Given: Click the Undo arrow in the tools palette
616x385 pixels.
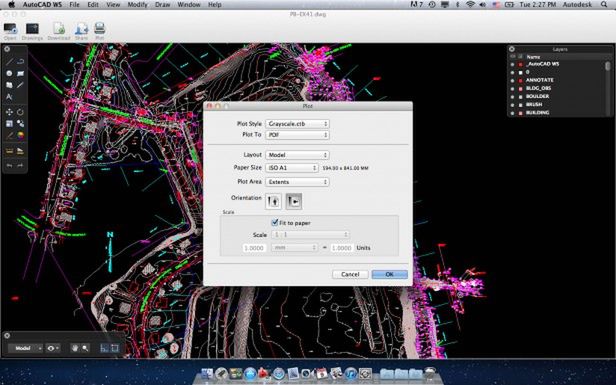Looking at the screenshot, I should pos(9,166).
